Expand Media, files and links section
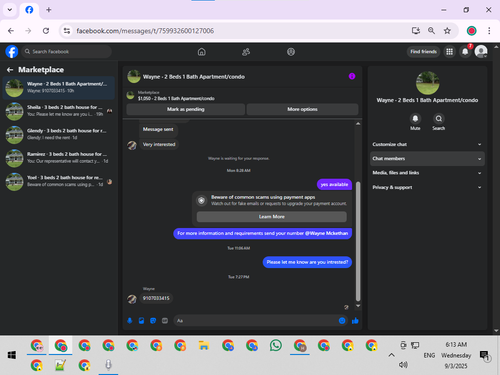The image size is (500, 375). [x=427, y=173]
